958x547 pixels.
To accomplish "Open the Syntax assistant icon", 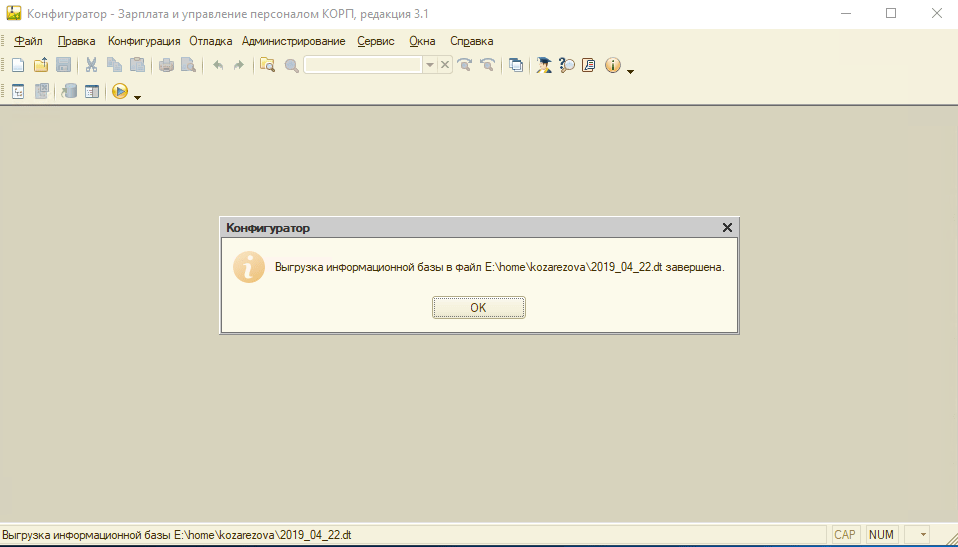I will pos(544,65).
